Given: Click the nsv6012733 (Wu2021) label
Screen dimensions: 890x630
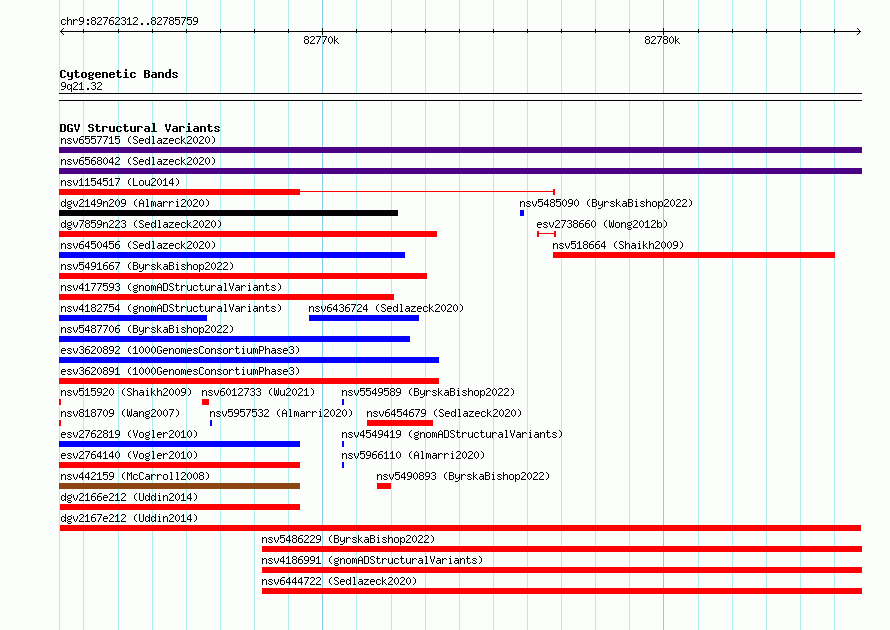Looking at the screenshot, I should (258, 392).
